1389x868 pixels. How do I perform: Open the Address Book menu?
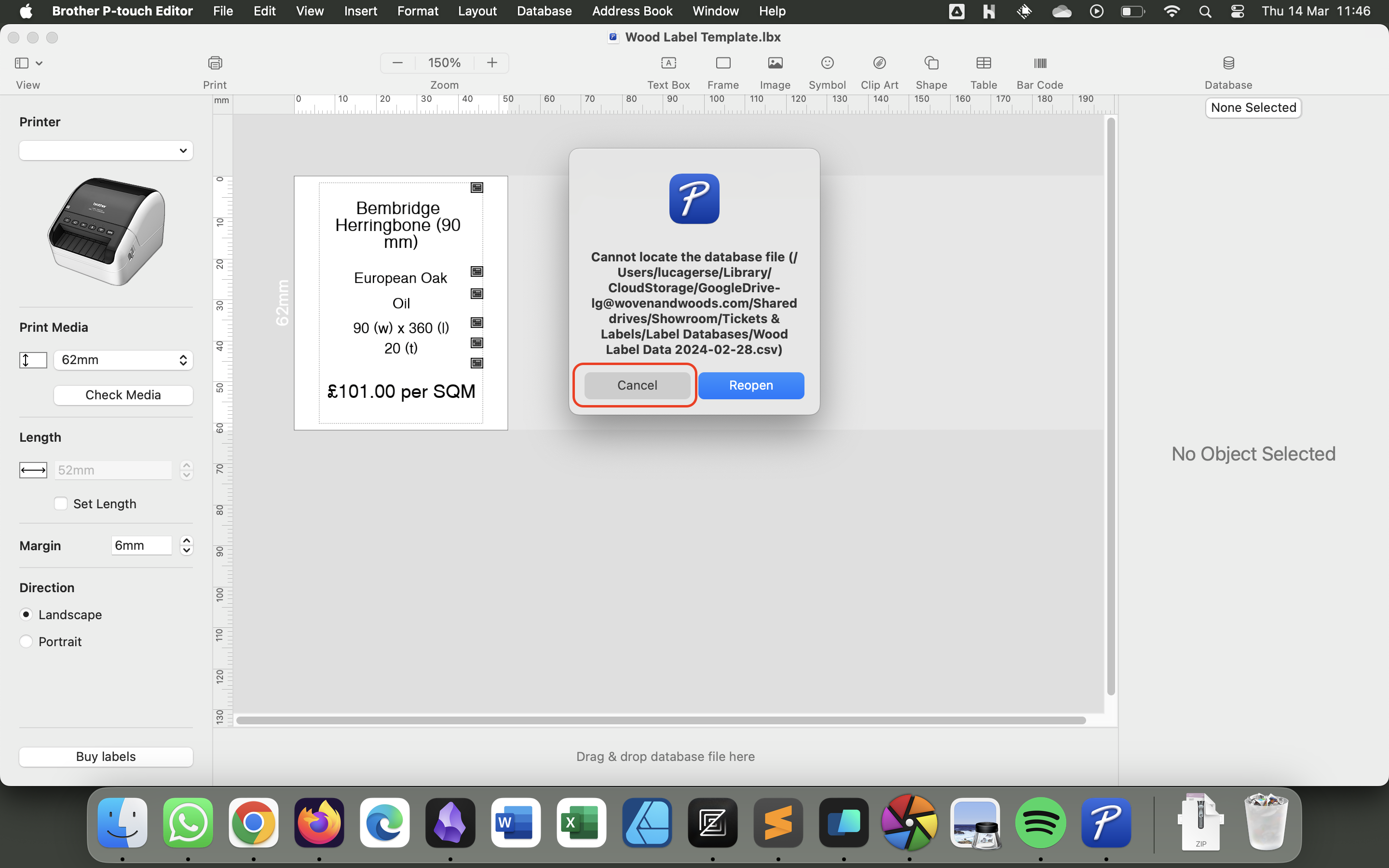click(631, 11)
